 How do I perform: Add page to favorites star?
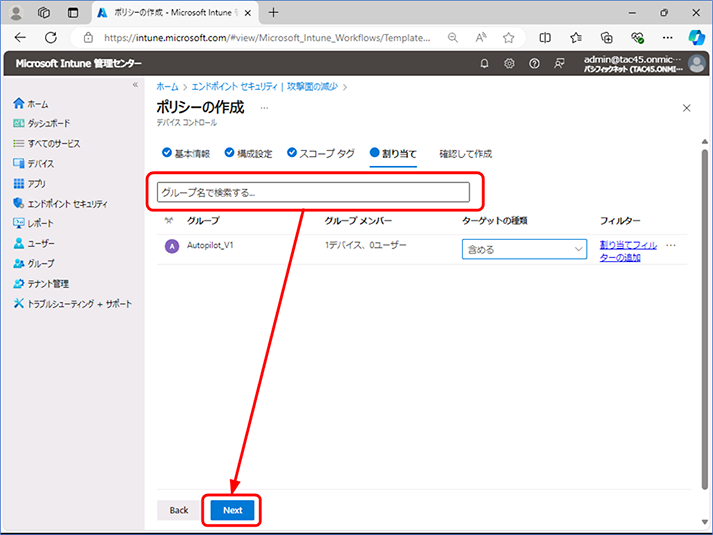tap(508, 38)
